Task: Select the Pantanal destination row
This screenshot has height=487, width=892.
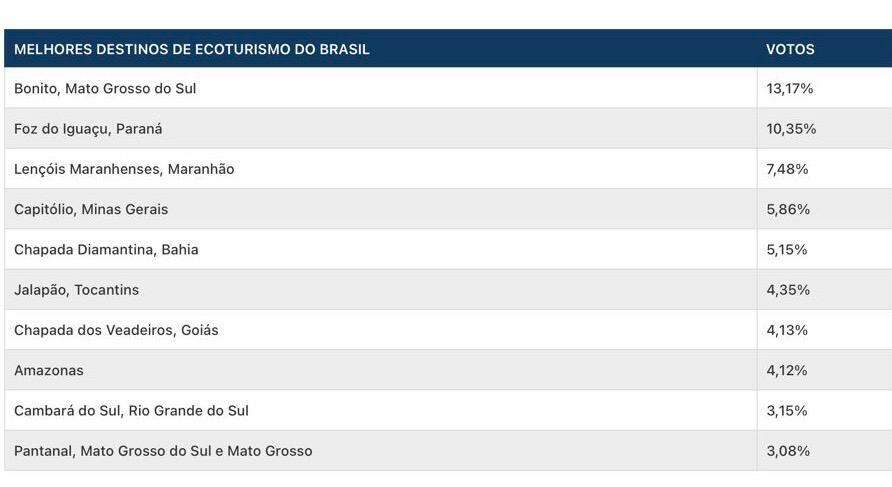Action: click(x=163, y=451)
